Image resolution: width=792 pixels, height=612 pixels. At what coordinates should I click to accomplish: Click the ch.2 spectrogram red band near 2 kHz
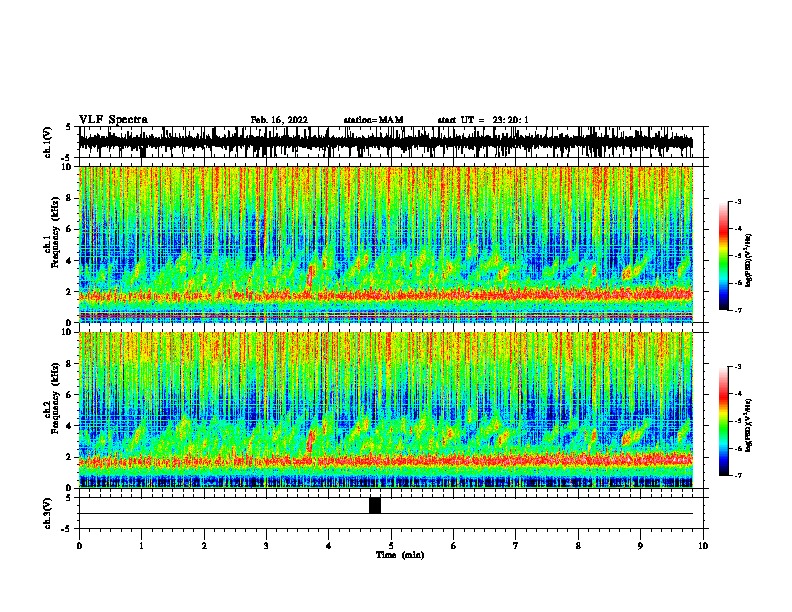click(x=386, y=460)
